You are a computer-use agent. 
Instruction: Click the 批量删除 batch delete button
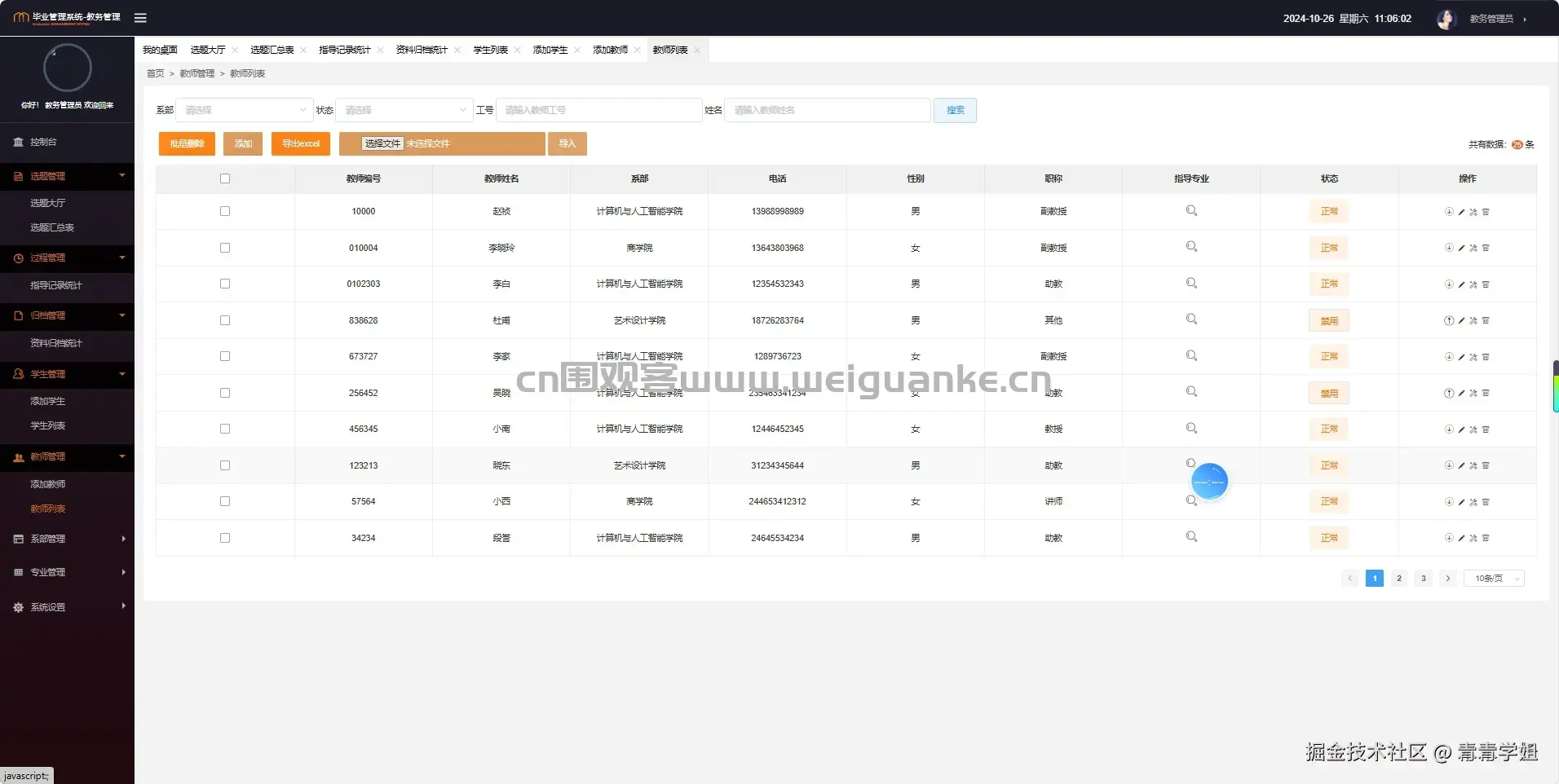click(187, 143)
